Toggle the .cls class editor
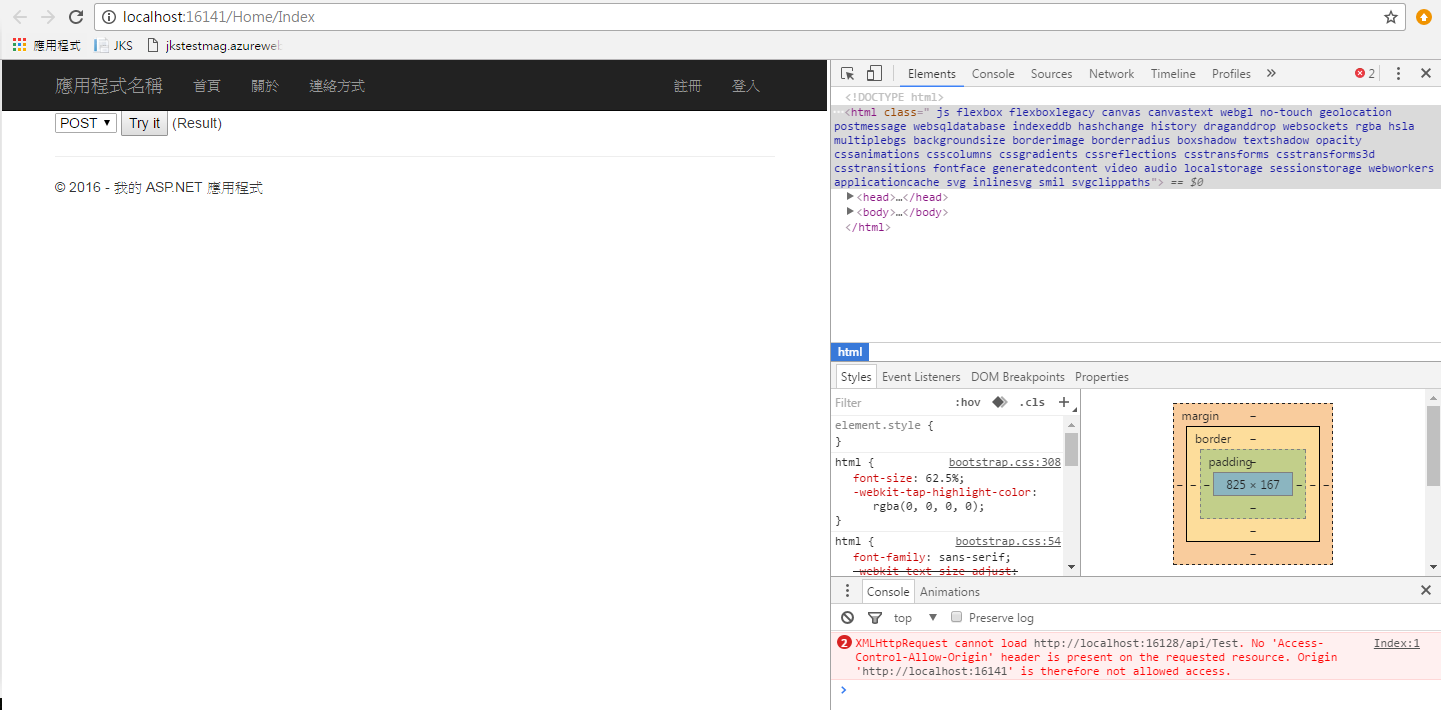The image size is (1441, 710). pos(1032,403)
